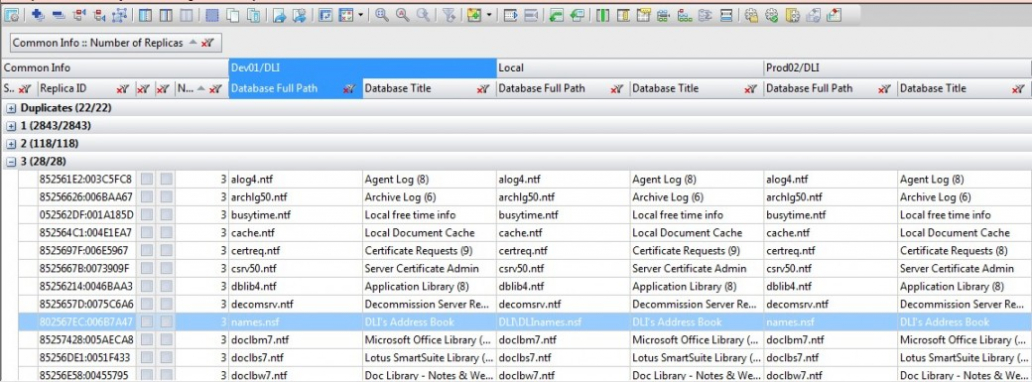The height and width of the screenshot is (382, 1032).
Task: Click replica ID 052562DF:001A185D
Action: coord(86,215)
